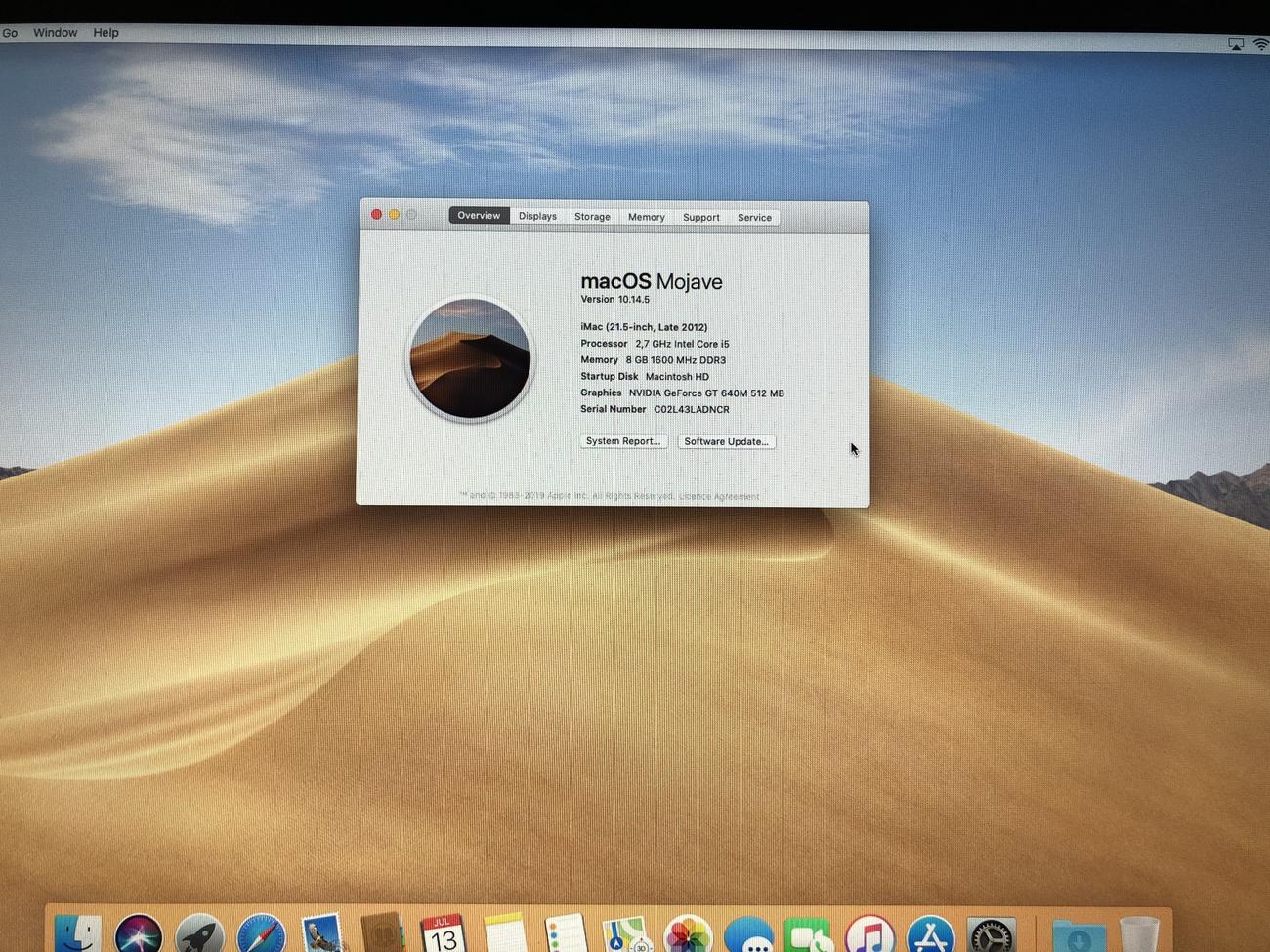This screenshot has width=1270, height=952.
Task: Click the Software Update button
Action: (x=726, y=441)
